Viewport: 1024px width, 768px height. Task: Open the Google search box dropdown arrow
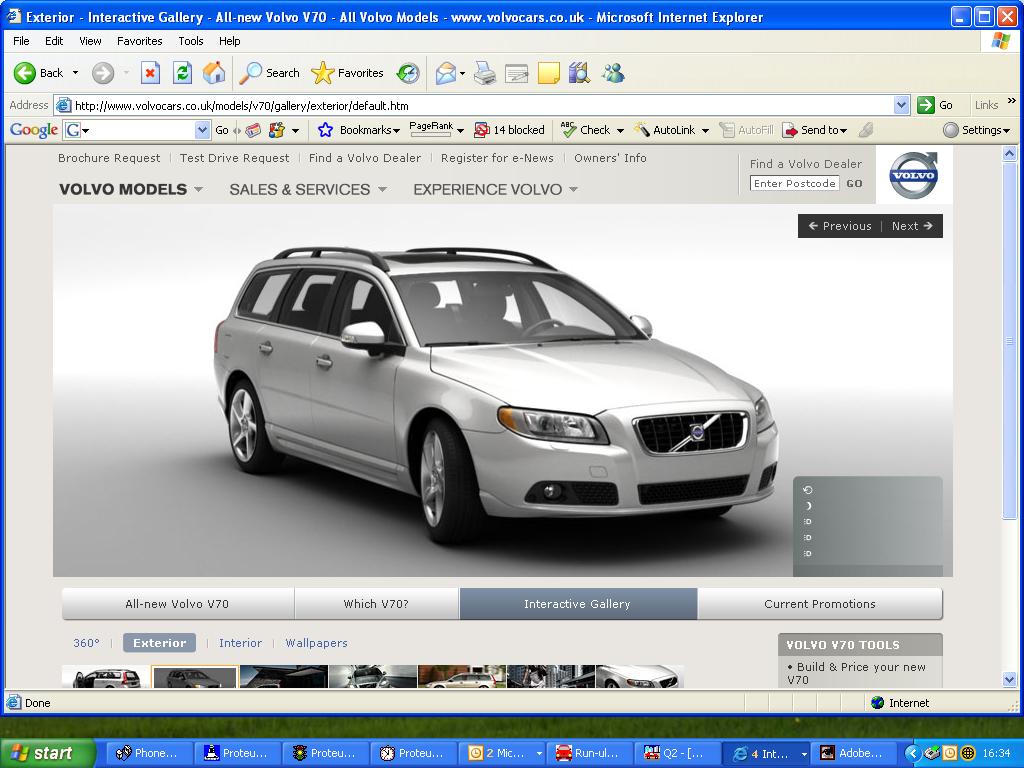click(202, 130)
